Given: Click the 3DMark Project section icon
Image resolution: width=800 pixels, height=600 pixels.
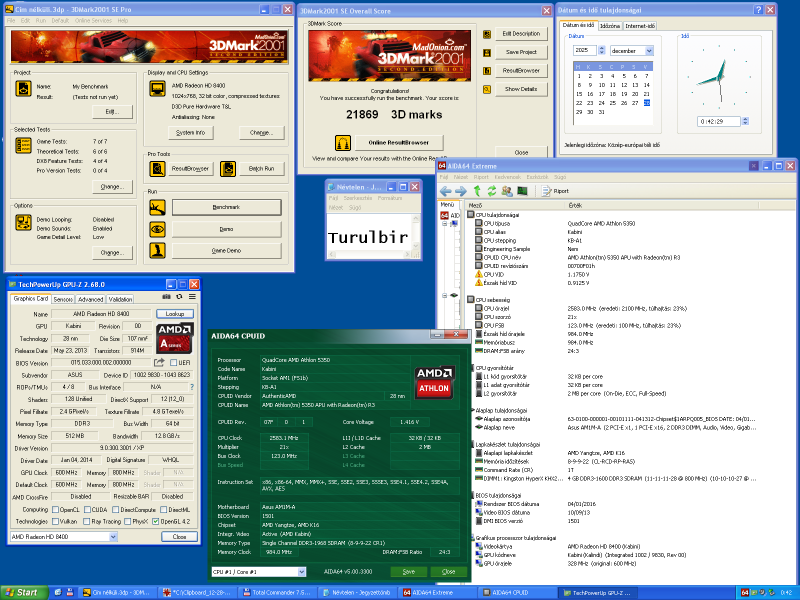Looking at the screenshot, I should [x=23, y=89].
